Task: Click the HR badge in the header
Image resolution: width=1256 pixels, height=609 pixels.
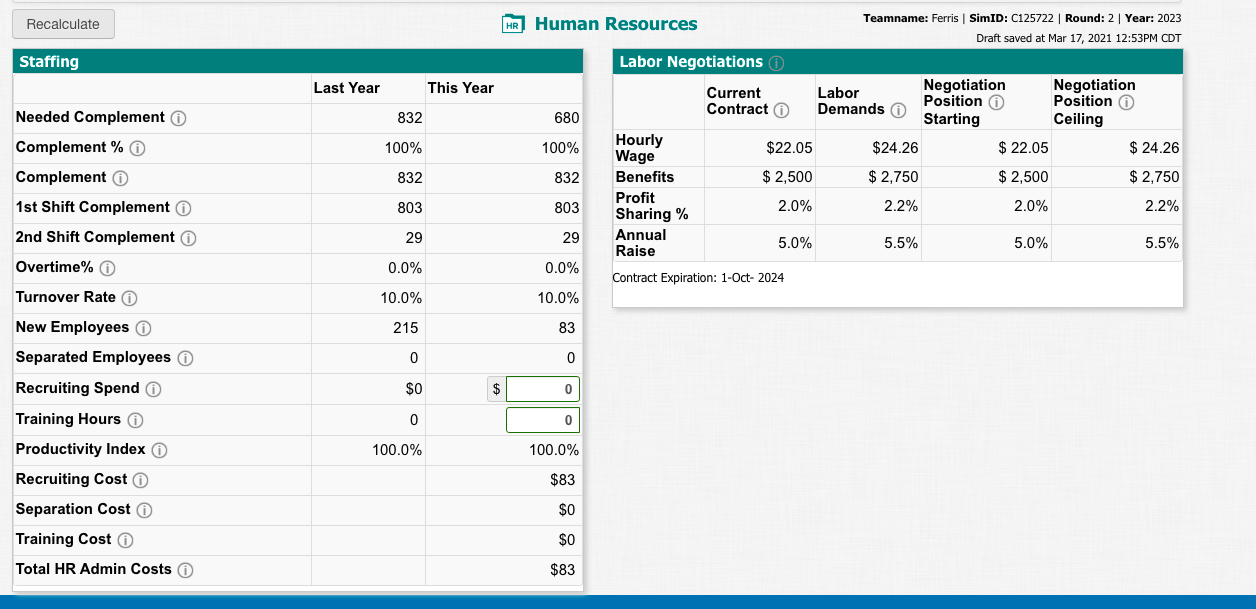Action: [511, 23]
